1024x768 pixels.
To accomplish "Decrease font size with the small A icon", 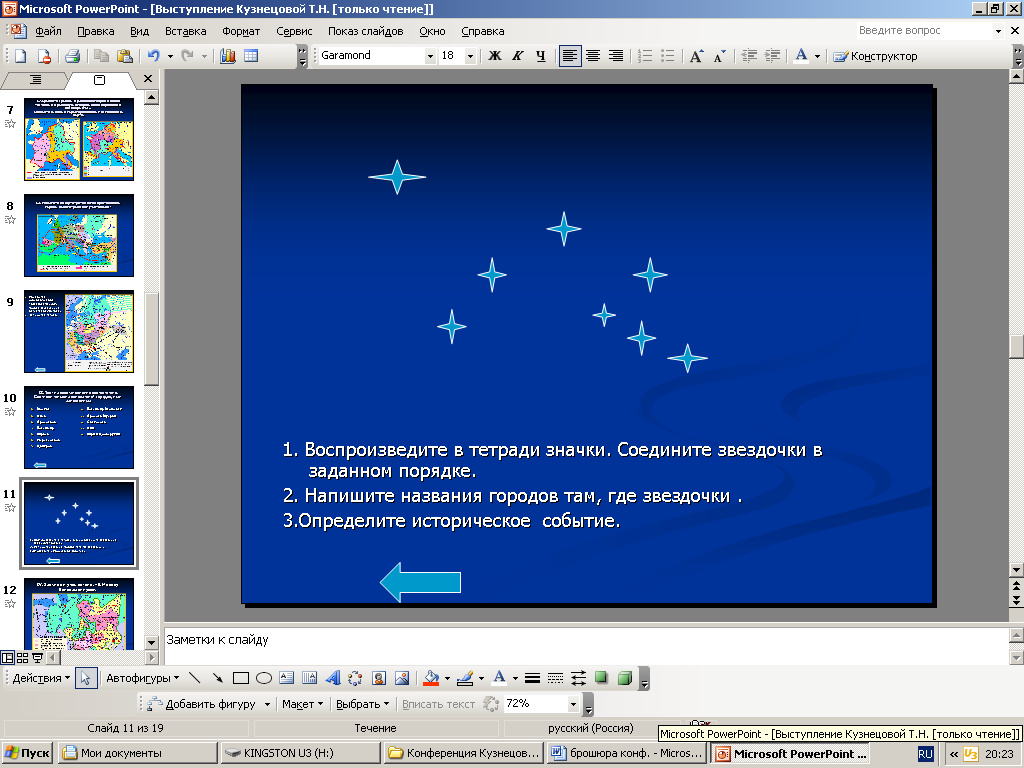I will [x=719, y=56].
